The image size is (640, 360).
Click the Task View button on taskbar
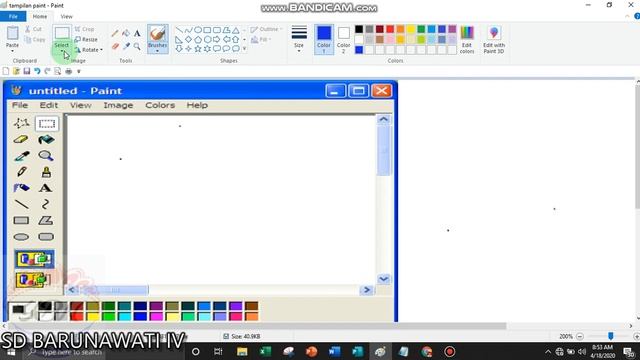tap(218, 351)
